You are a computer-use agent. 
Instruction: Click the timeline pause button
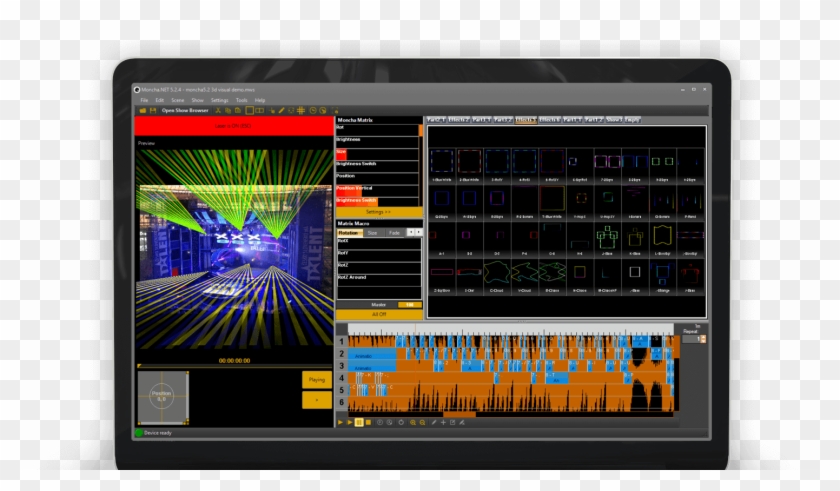359,422
